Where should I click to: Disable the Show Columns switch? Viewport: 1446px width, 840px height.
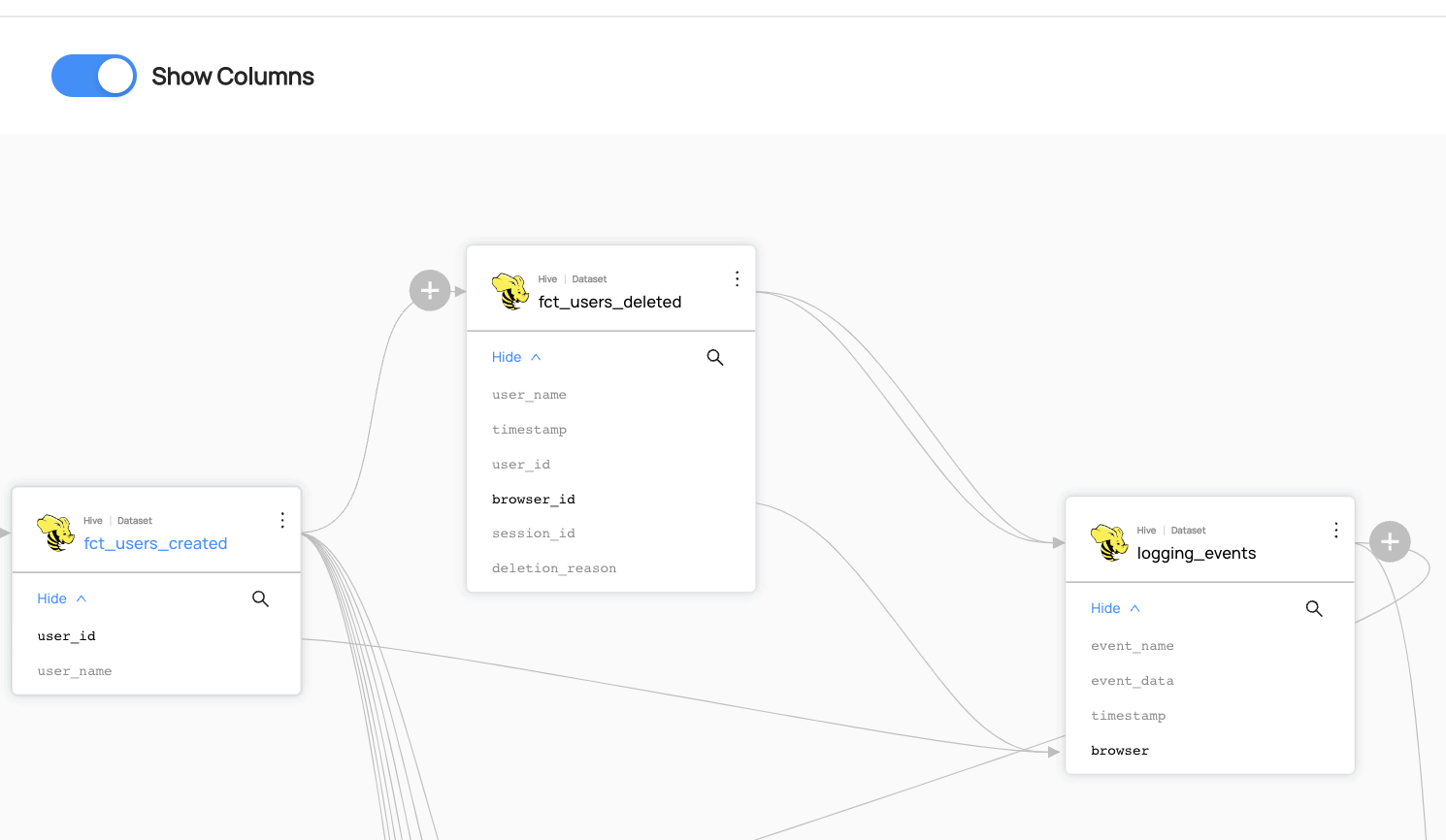pyautogui.click(x=94, y=76)
